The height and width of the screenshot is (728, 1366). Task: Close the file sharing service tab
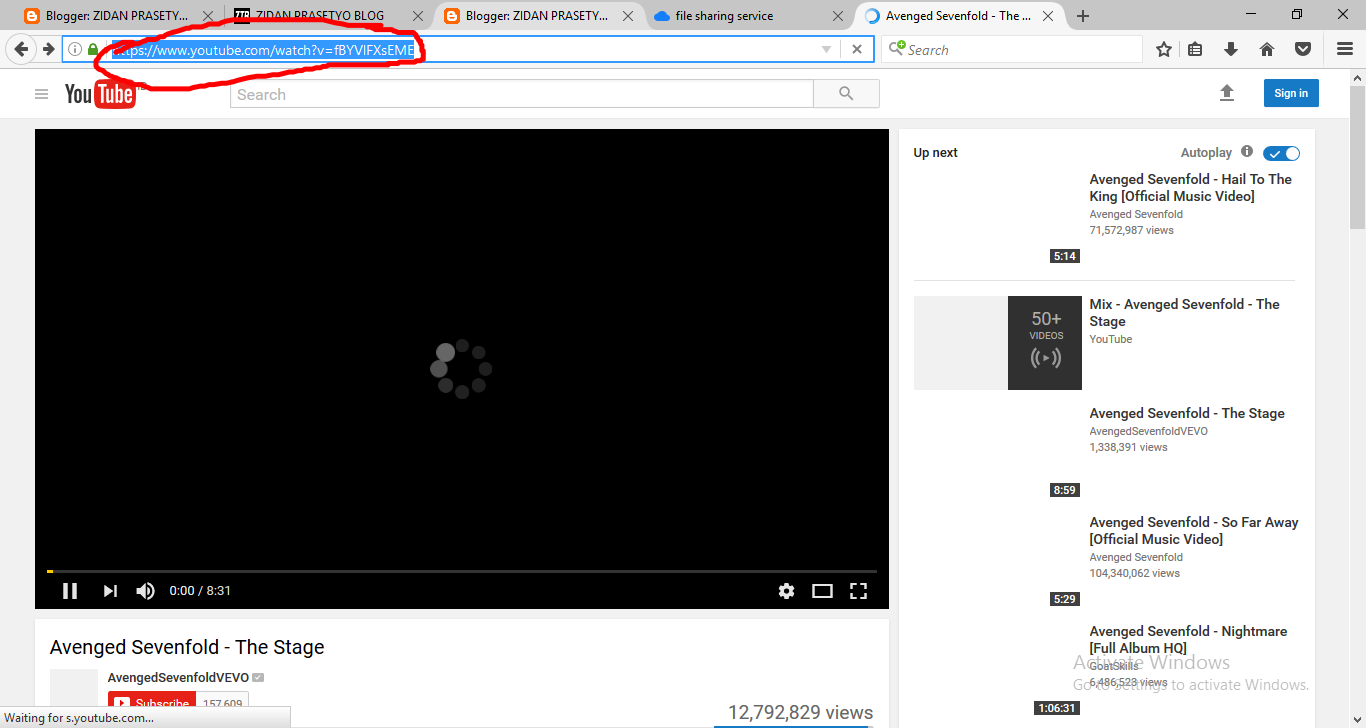[838, 16]
